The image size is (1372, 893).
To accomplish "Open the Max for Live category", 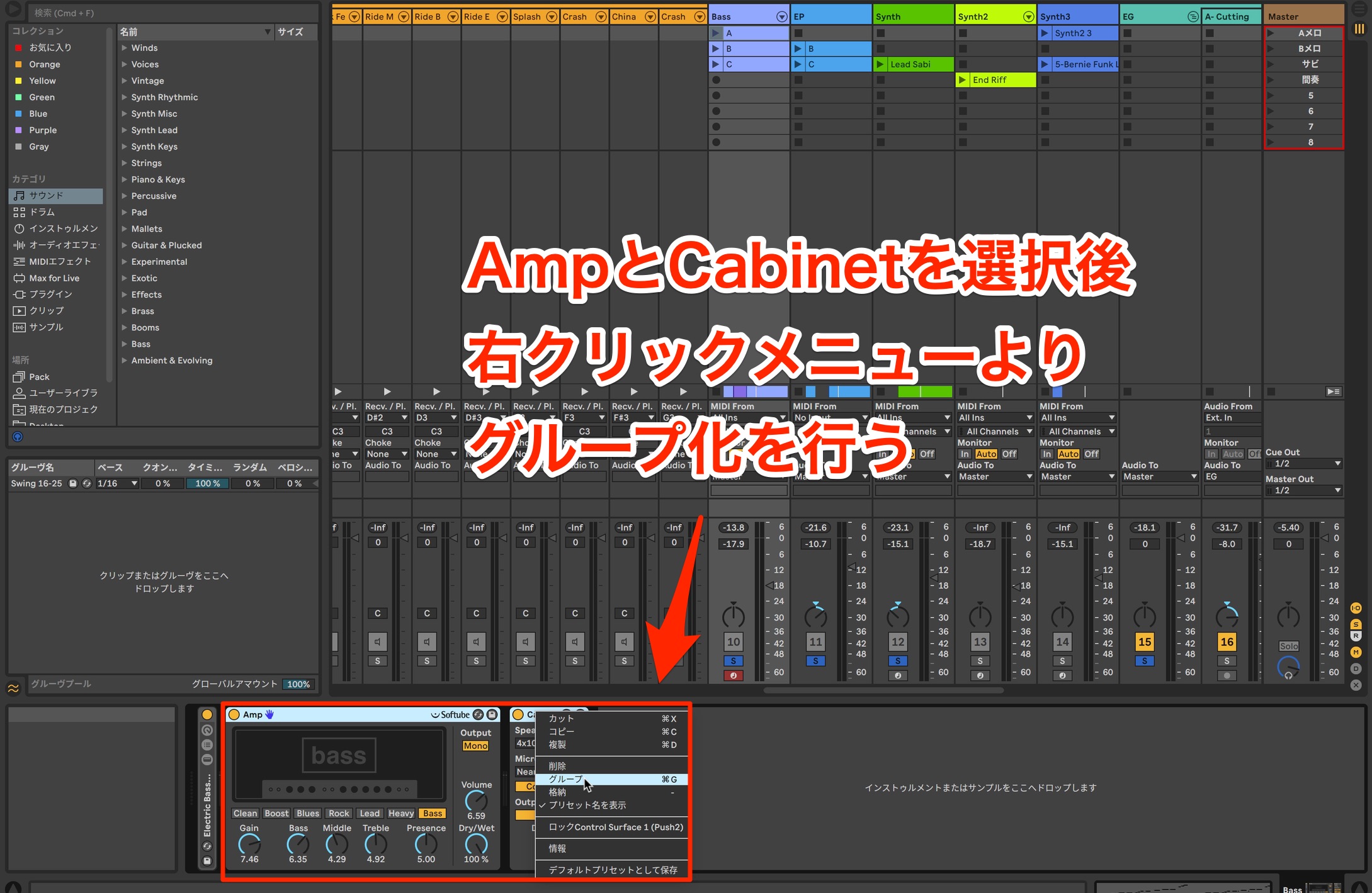I will coord(55,278).
